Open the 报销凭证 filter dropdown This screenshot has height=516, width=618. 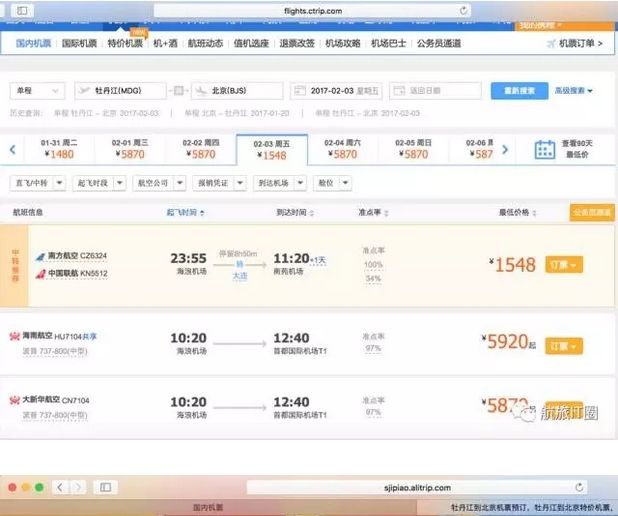pyautogui.click(x=219, y=183)
